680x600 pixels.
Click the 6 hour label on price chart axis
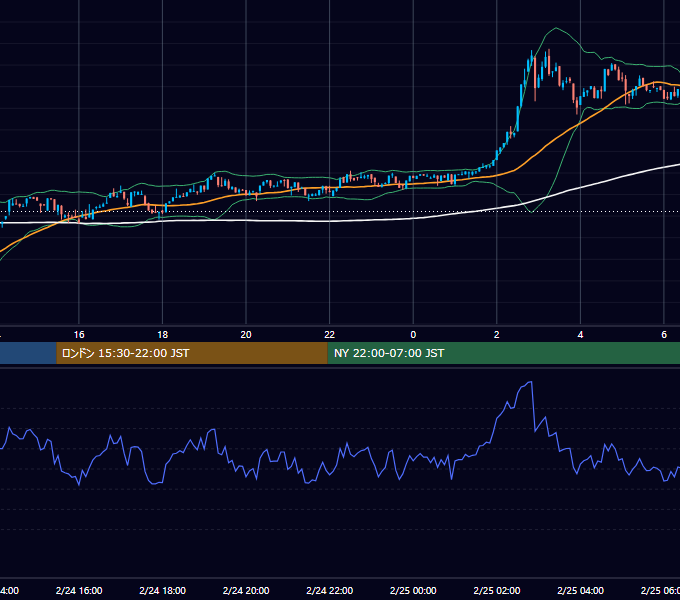pyautogui.click(x=664, y=334)
